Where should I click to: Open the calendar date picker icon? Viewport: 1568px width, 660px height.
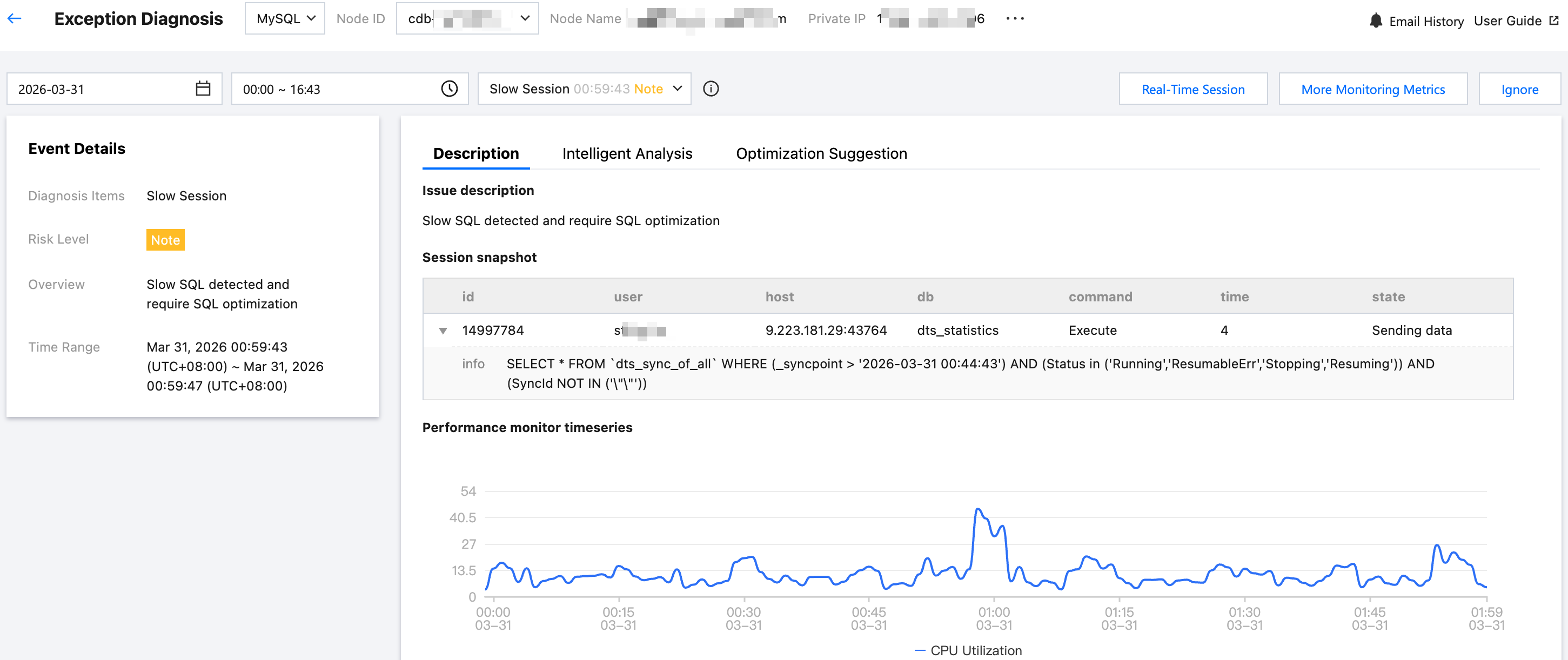(203, 89)
